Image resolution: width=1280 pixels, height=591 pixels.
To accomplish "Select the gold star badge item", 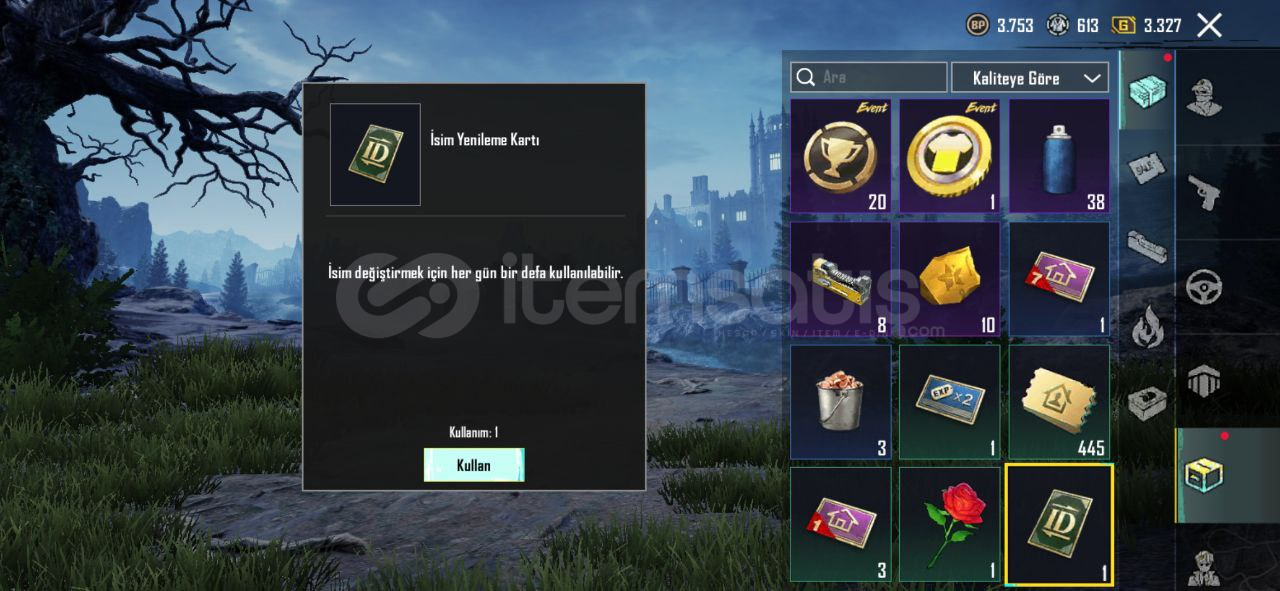I will coord(949,279).
